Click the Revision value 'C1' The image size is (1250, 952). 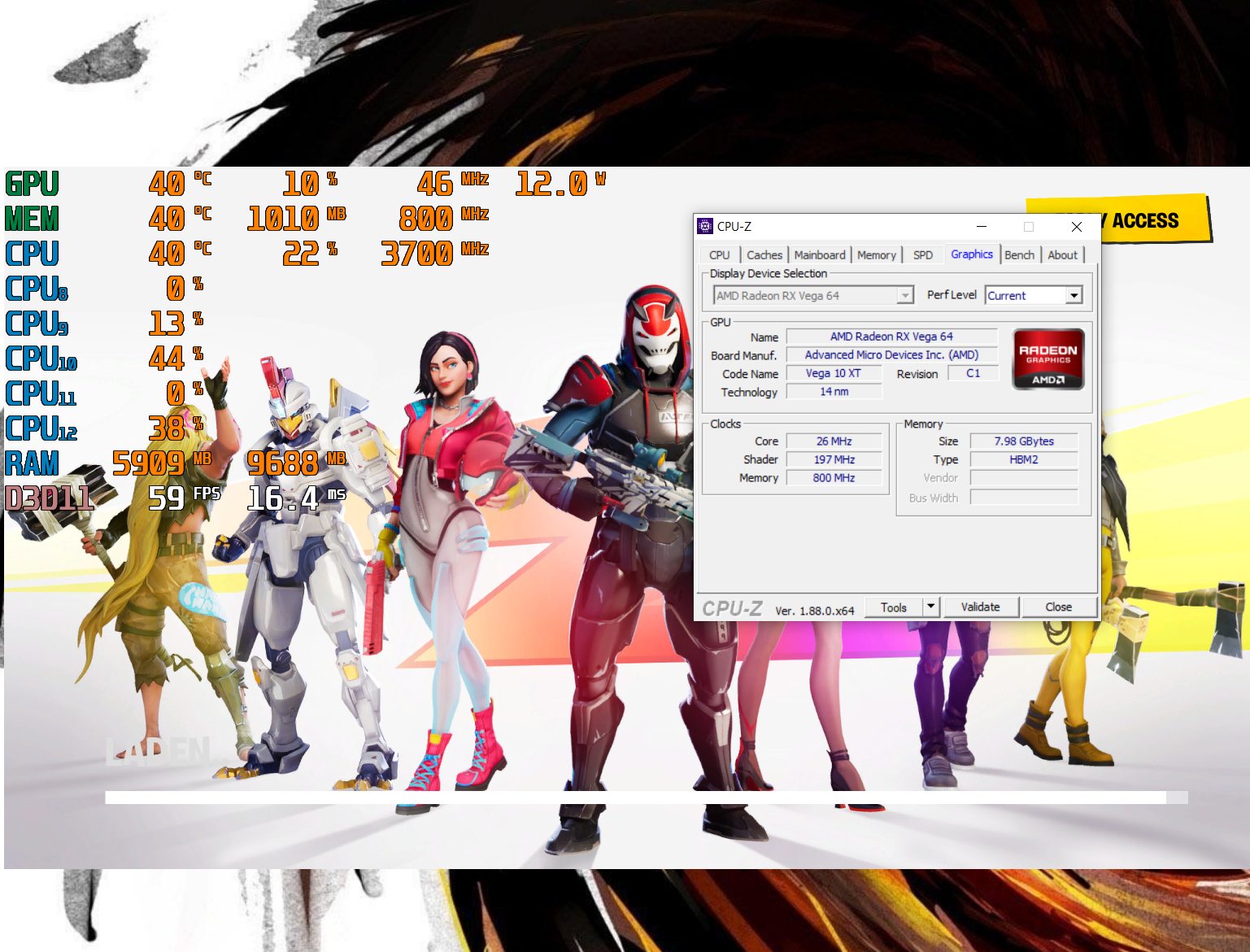tap(973, 373)
